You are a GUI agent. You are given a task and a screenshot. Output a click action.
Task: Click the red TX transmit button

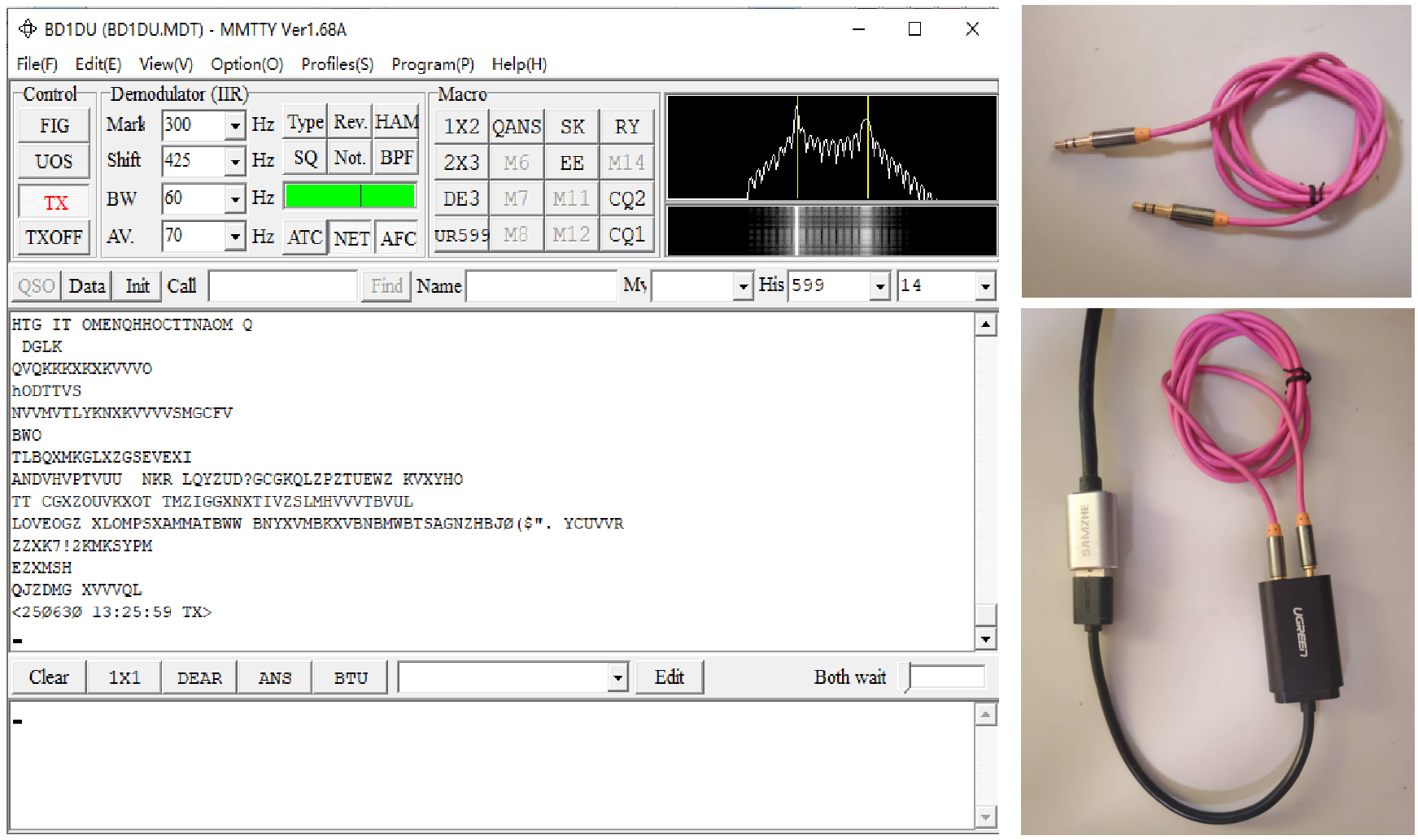[x=55, y=202]
